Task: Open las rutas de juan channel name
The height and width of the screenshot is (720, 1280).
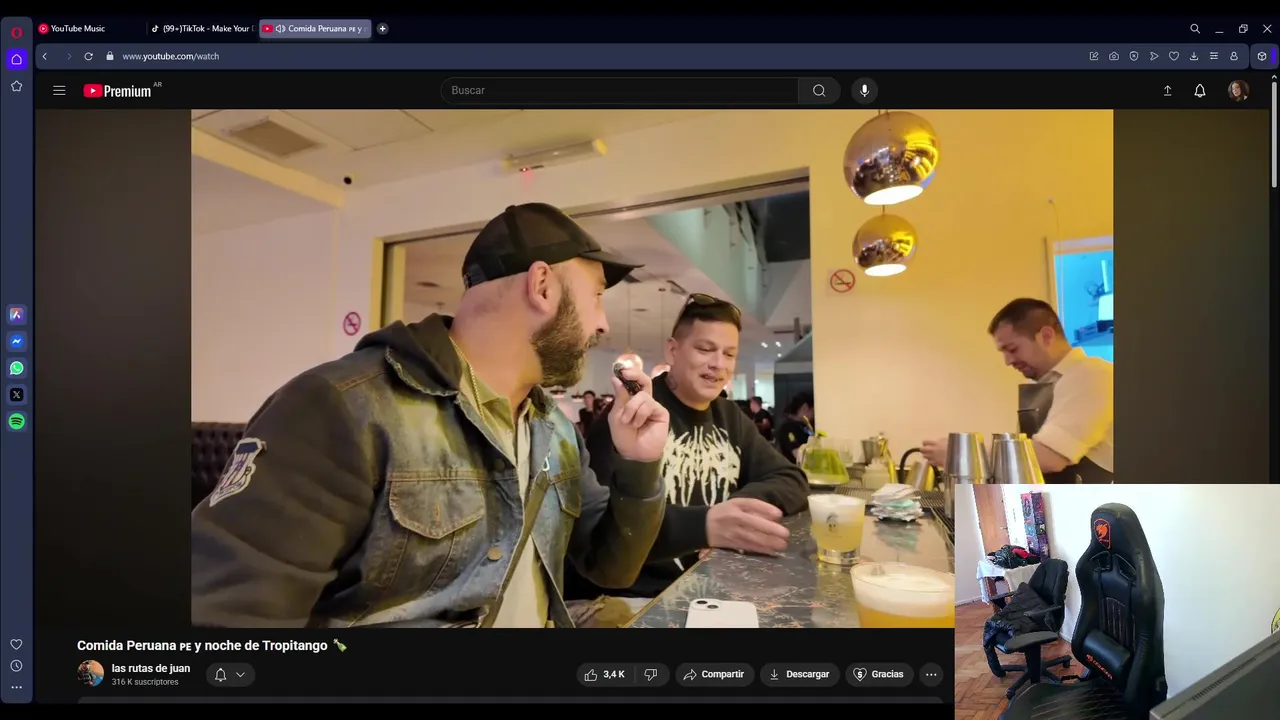Action: [x=151, y=668]
